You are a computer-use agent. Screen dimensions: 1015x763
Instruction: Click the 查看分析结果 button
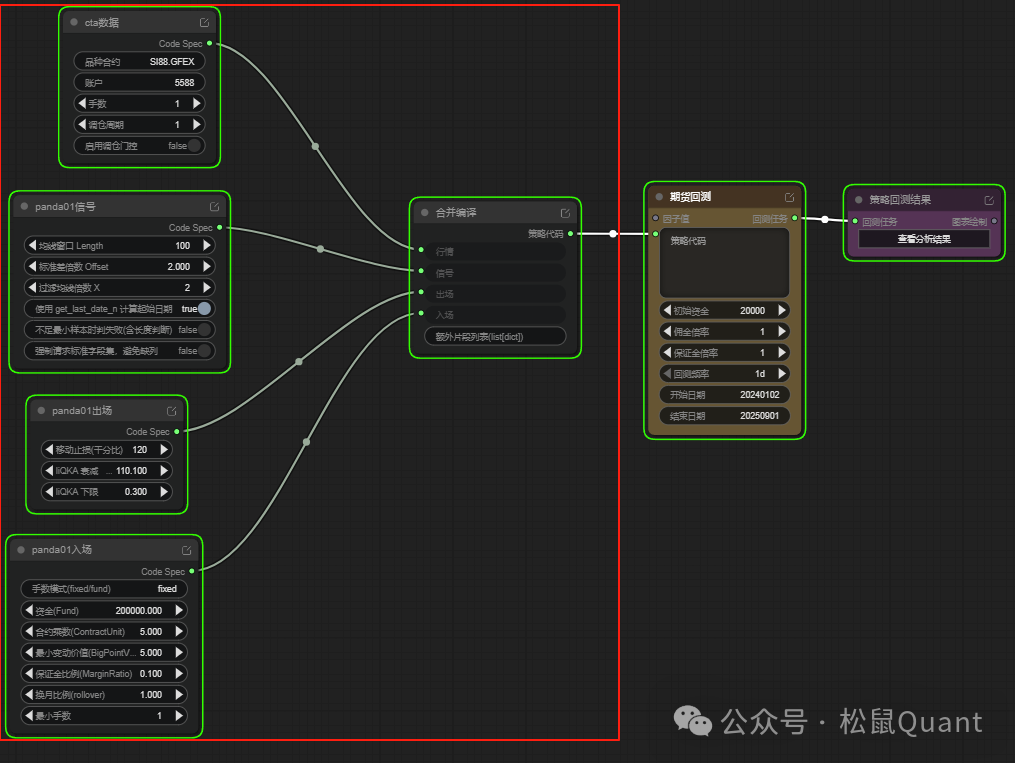coord(923,239)
